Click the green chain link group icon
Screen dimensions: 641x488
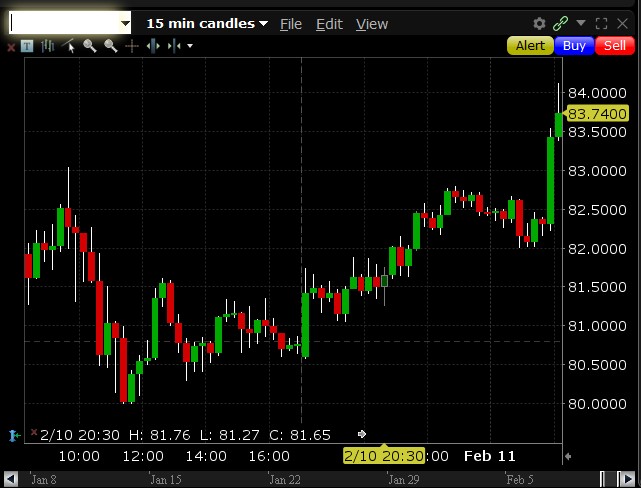(560, 24)
